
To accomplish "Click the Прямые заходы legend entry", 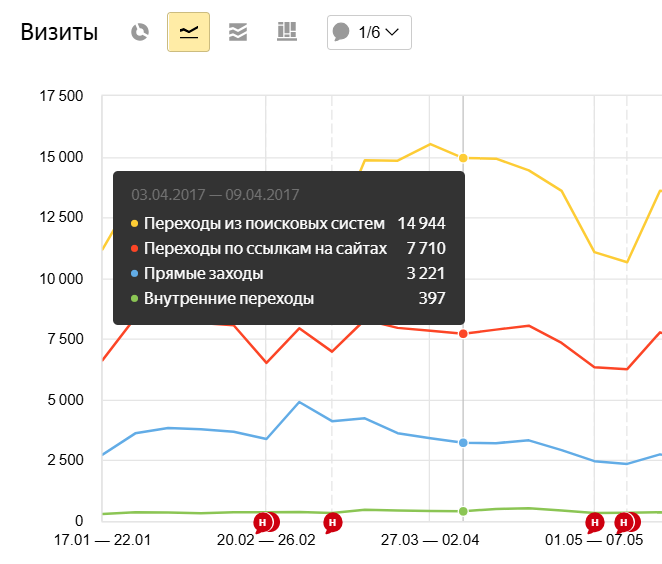I will (x=203, y=273).
